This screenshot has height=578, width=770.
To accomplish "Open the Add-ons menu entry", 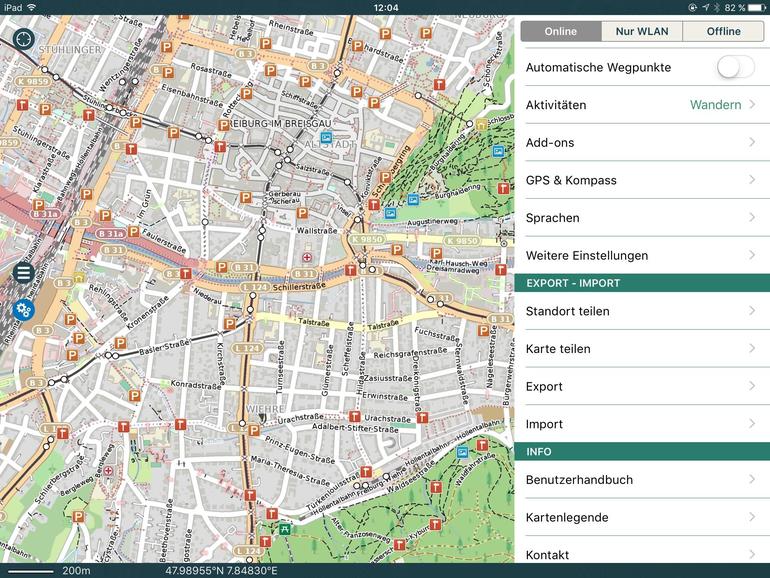I will (x=641, y=143).
